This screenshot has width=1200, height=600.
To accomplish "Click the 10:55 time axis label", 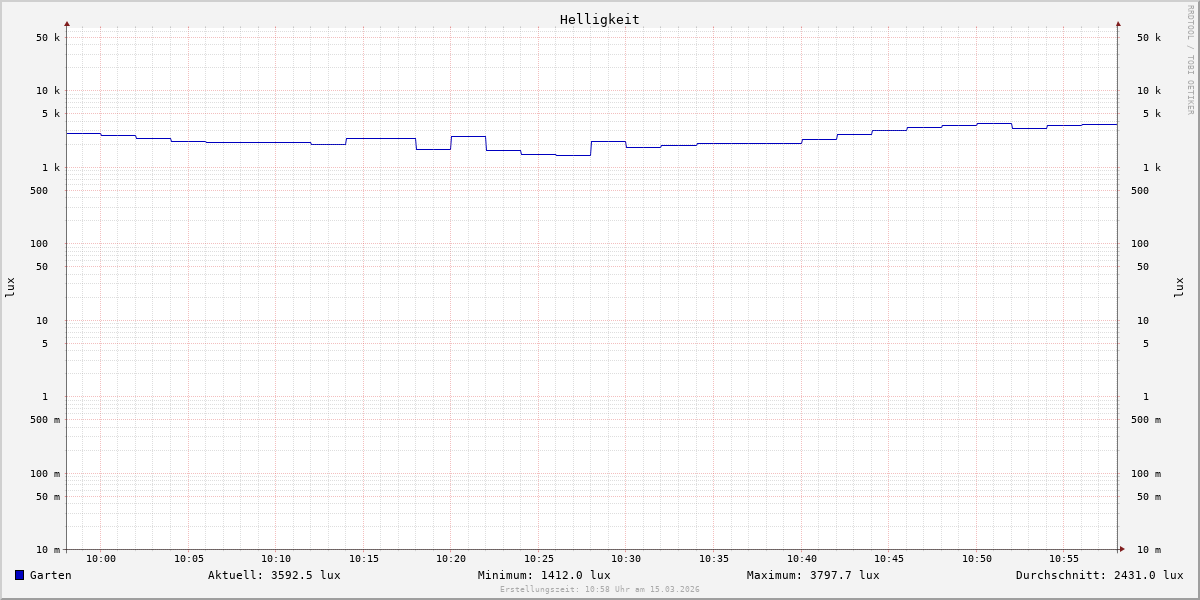I will click(x=1064, y=559).
